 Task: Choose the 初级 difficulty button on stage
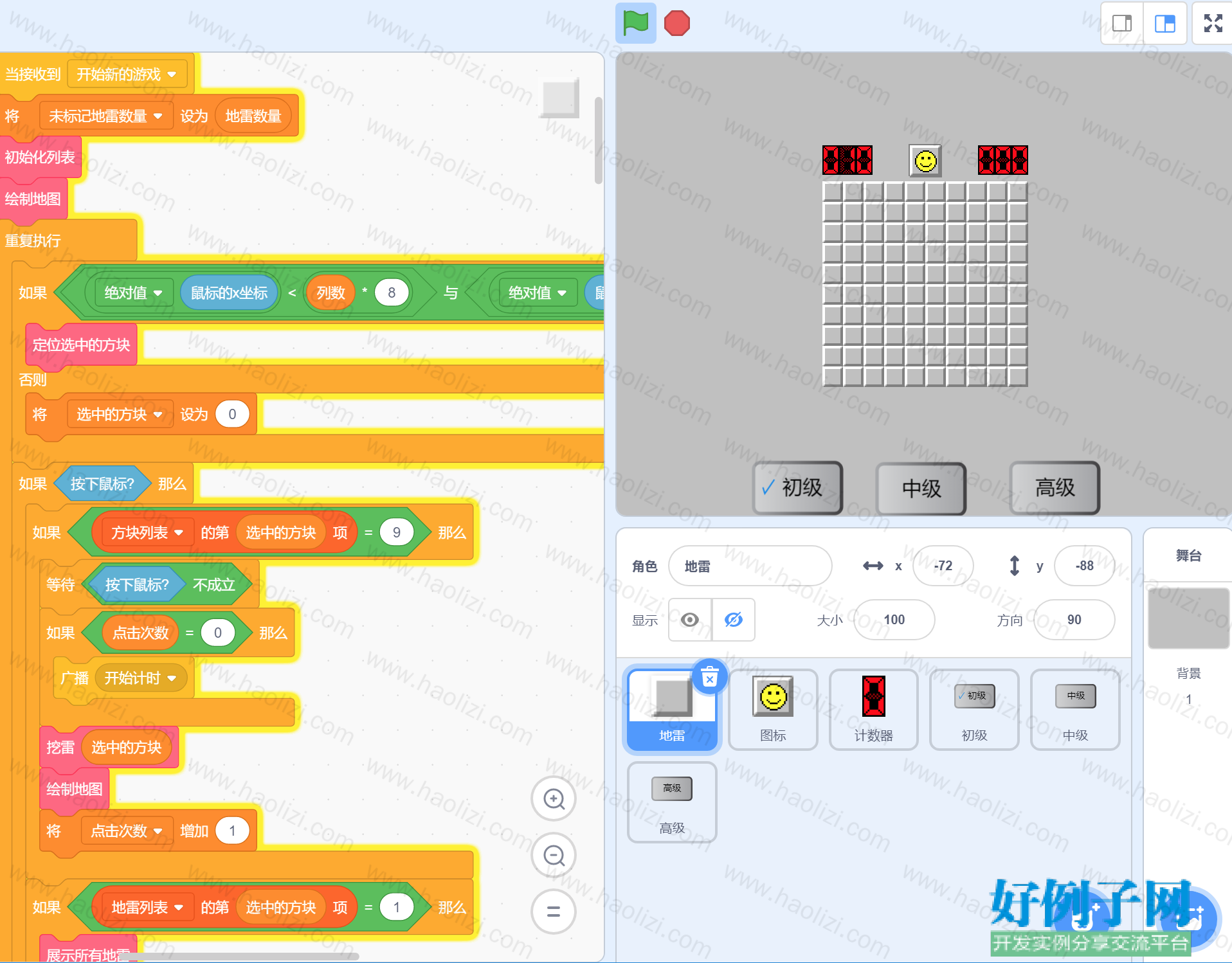798,488
